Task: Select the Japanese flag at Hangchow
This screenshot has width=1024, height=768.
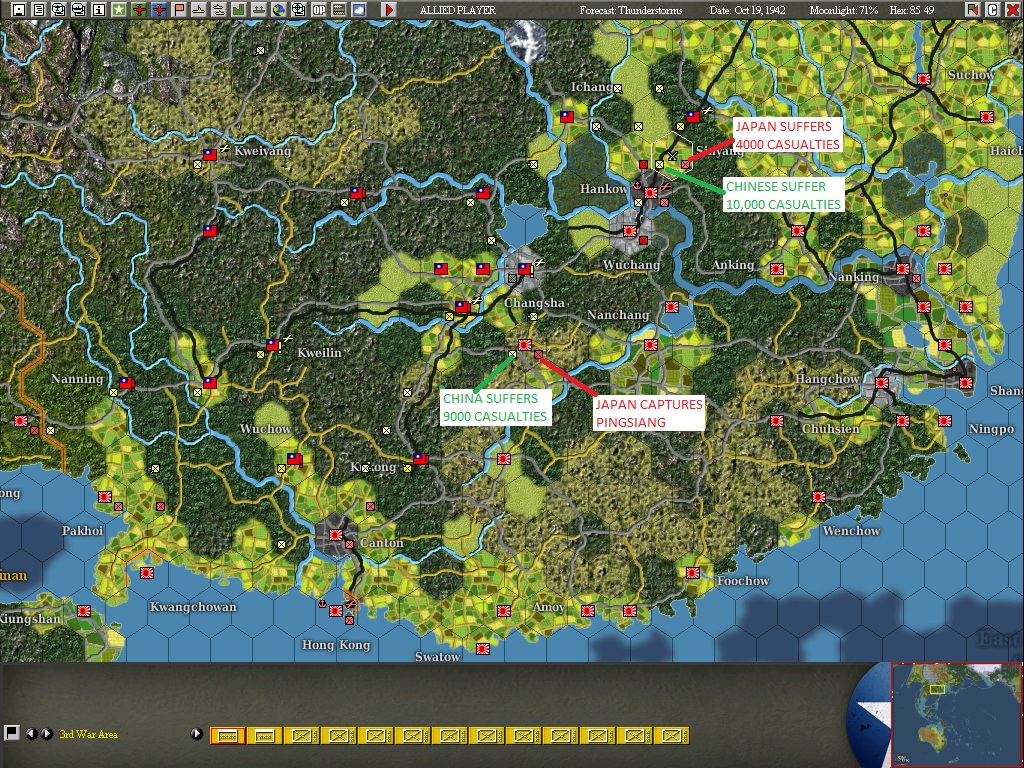Action: tap(882, 383)
